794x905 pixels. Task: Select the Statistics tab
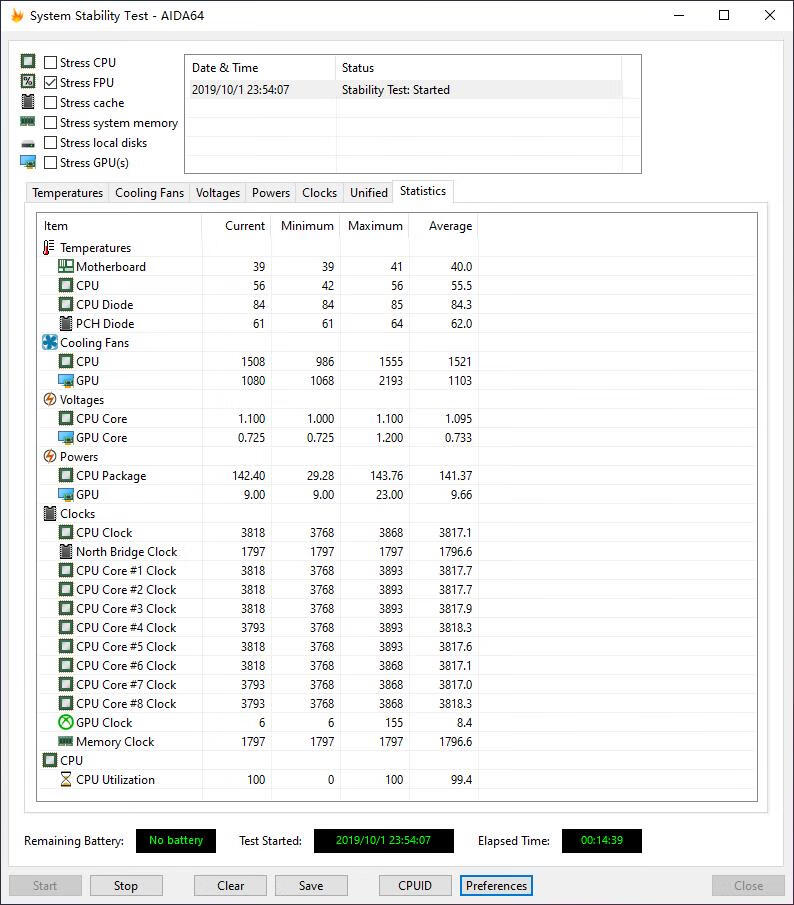pyautogui.click(x=423, y=191)
